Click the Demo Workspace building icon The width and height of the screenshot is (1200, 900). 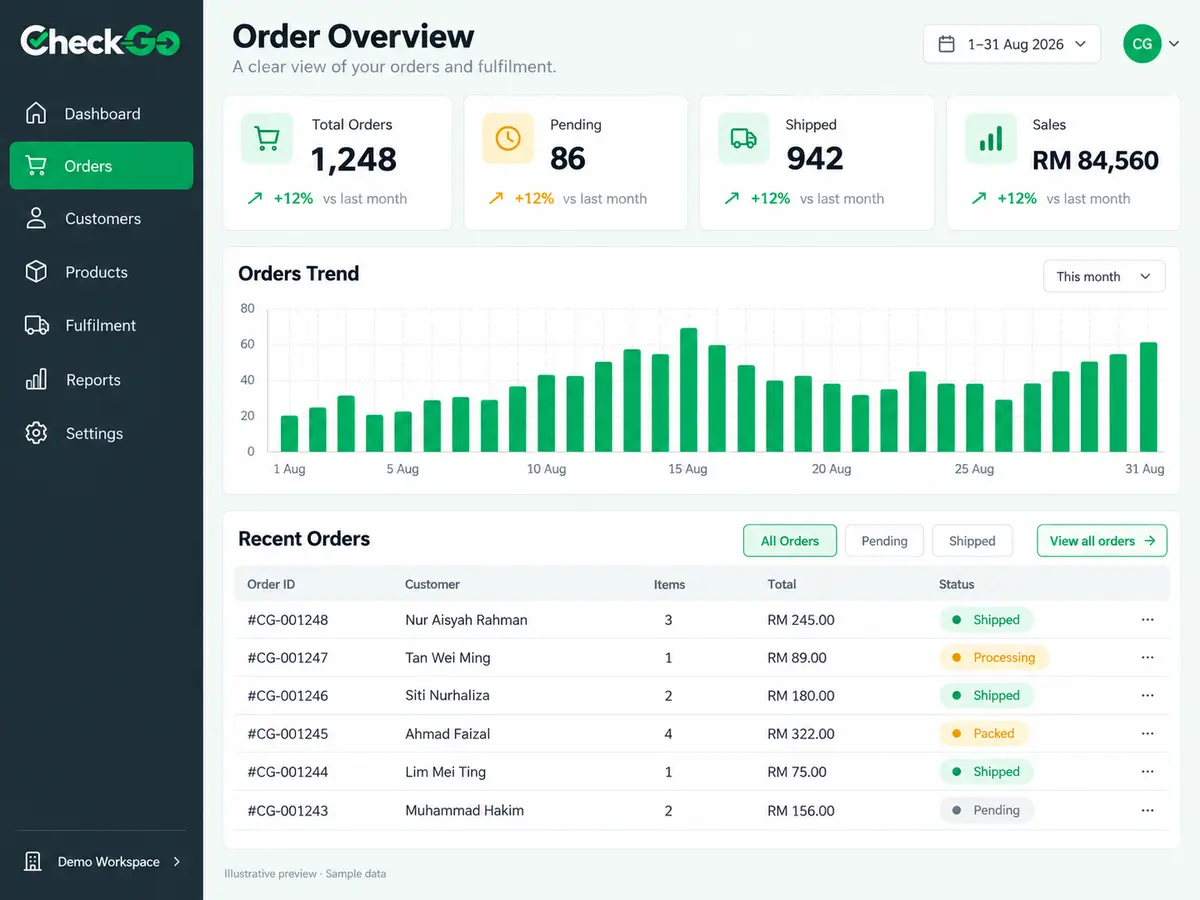point(33,861)
